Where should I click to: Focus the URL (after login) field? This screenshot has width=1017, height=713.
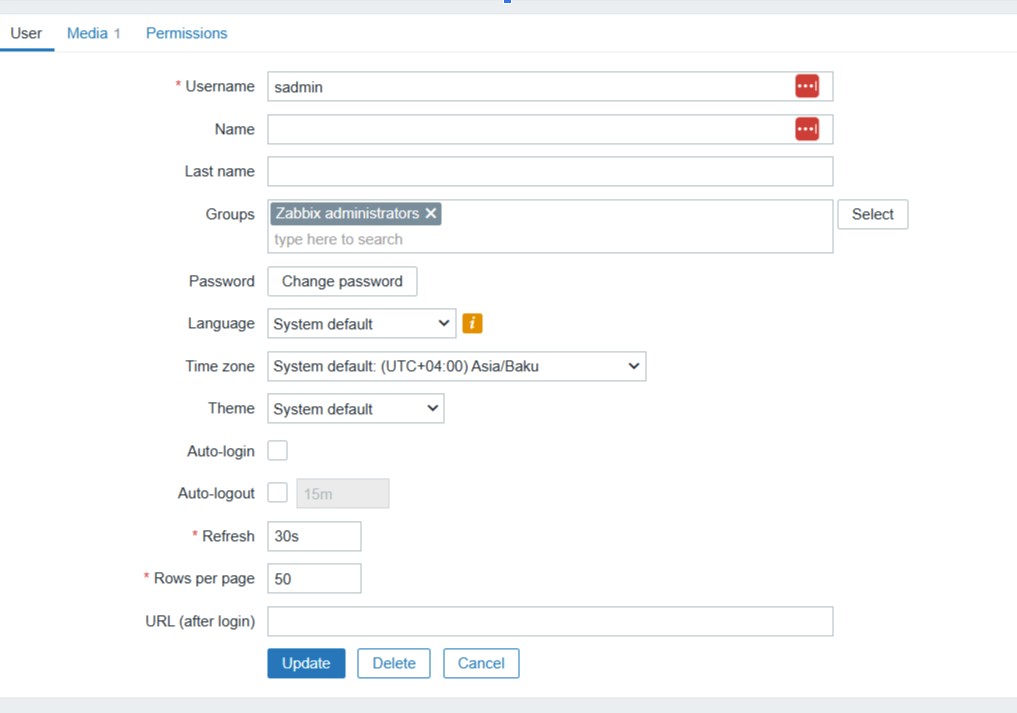[x=549, y=621]
